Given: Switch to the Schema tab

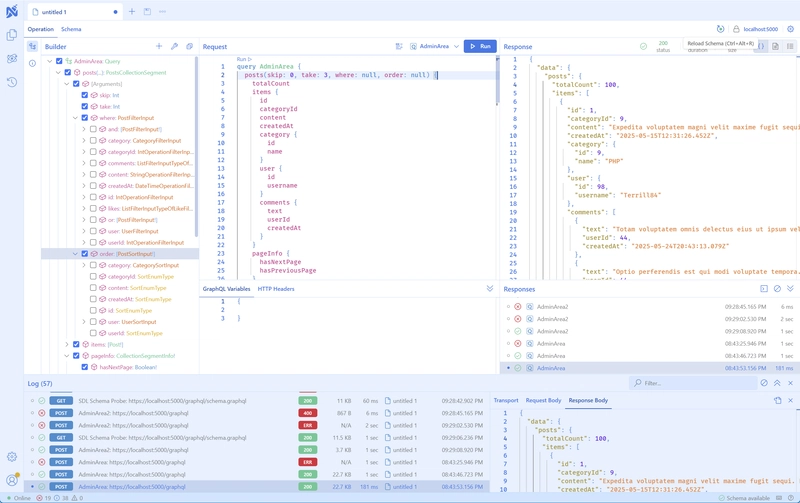Looking at the screenshot, I should [x=71, y=29].
